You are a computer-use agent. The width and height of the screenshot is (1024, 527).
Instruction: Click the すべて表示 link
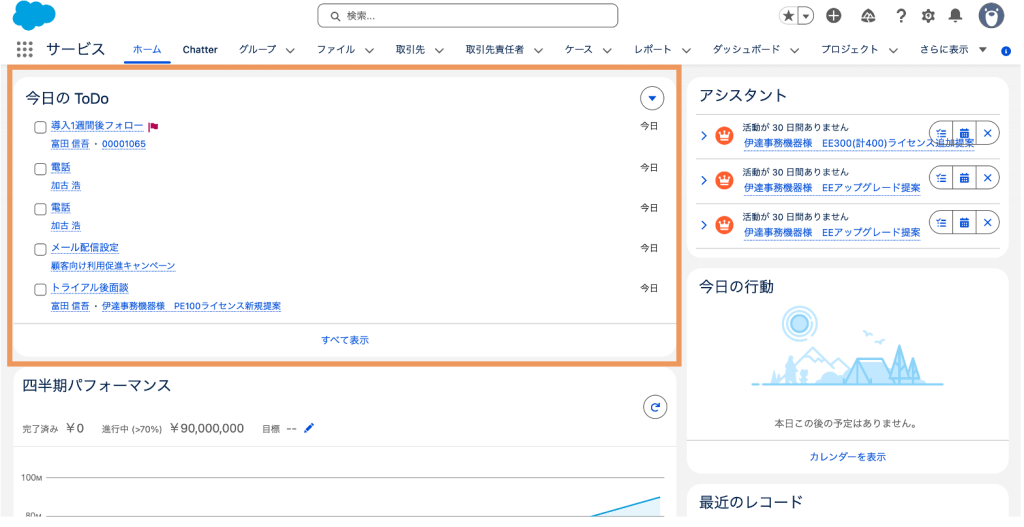point(345,340)
